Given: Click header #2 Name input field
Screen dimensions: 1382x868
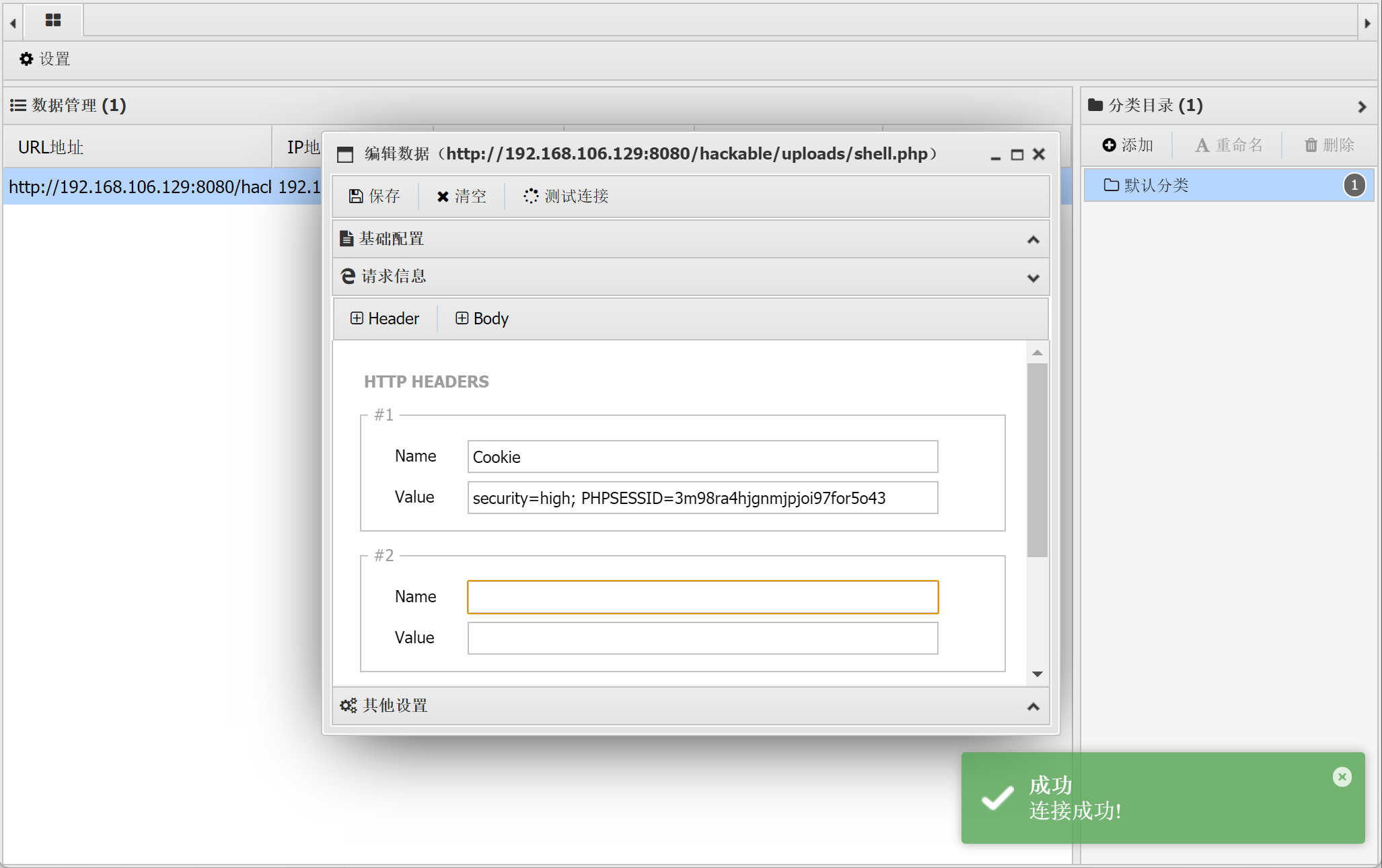Looking at the screenshot, I should tap(702, 597).
